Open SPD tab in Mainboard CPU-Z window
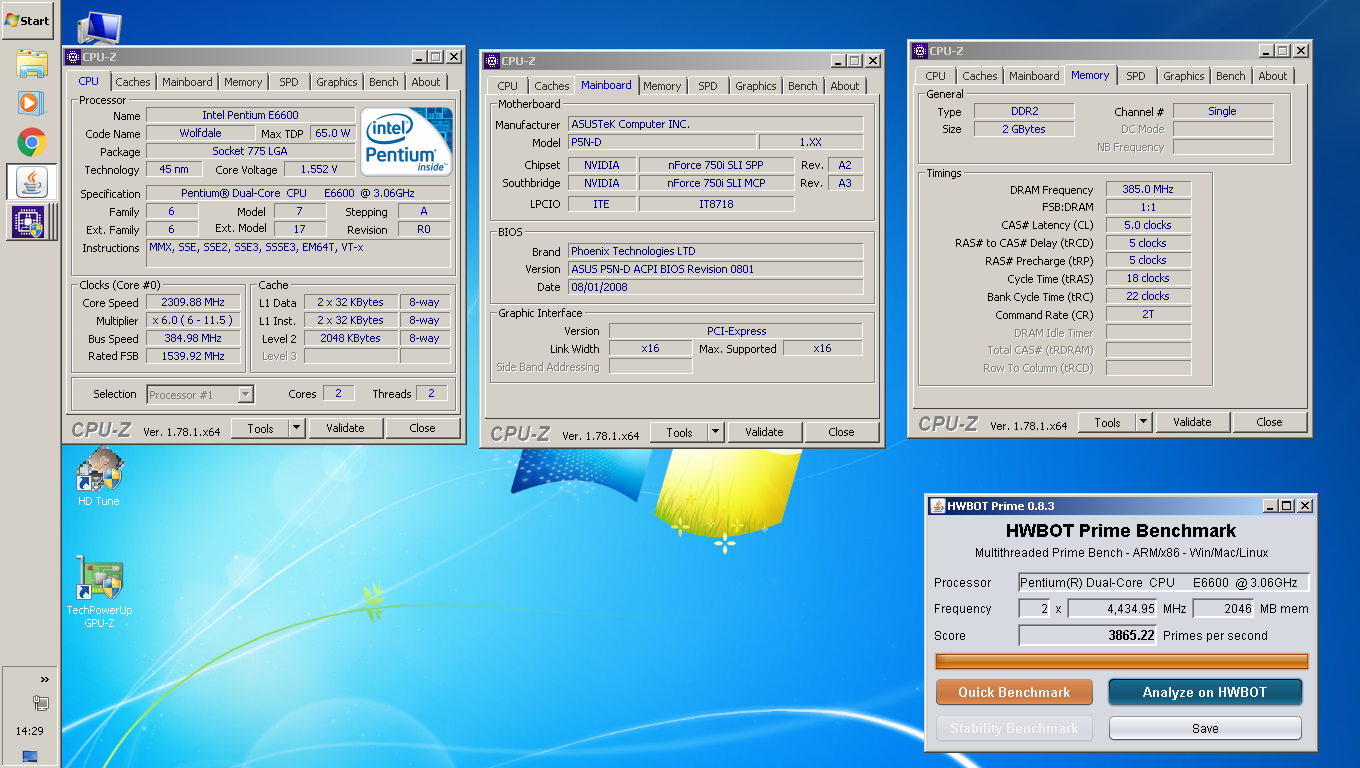1360x768 pixels. (708, 86)
